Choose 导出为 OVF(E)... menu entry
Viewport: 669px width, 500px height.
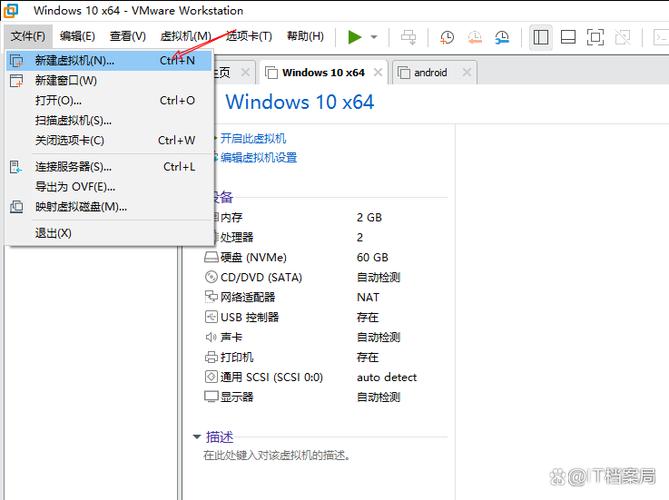click(x=75, y=186)
